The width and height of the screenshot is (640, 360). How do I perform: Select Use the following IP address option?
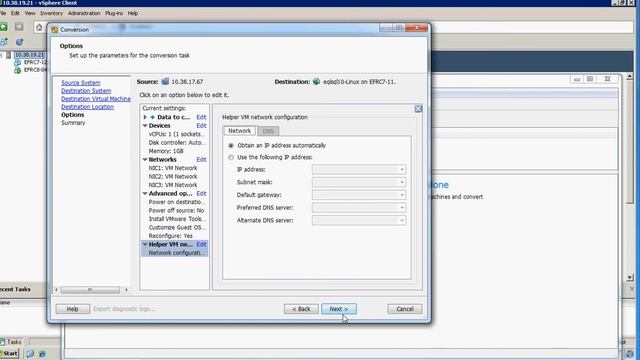[231, 158]
